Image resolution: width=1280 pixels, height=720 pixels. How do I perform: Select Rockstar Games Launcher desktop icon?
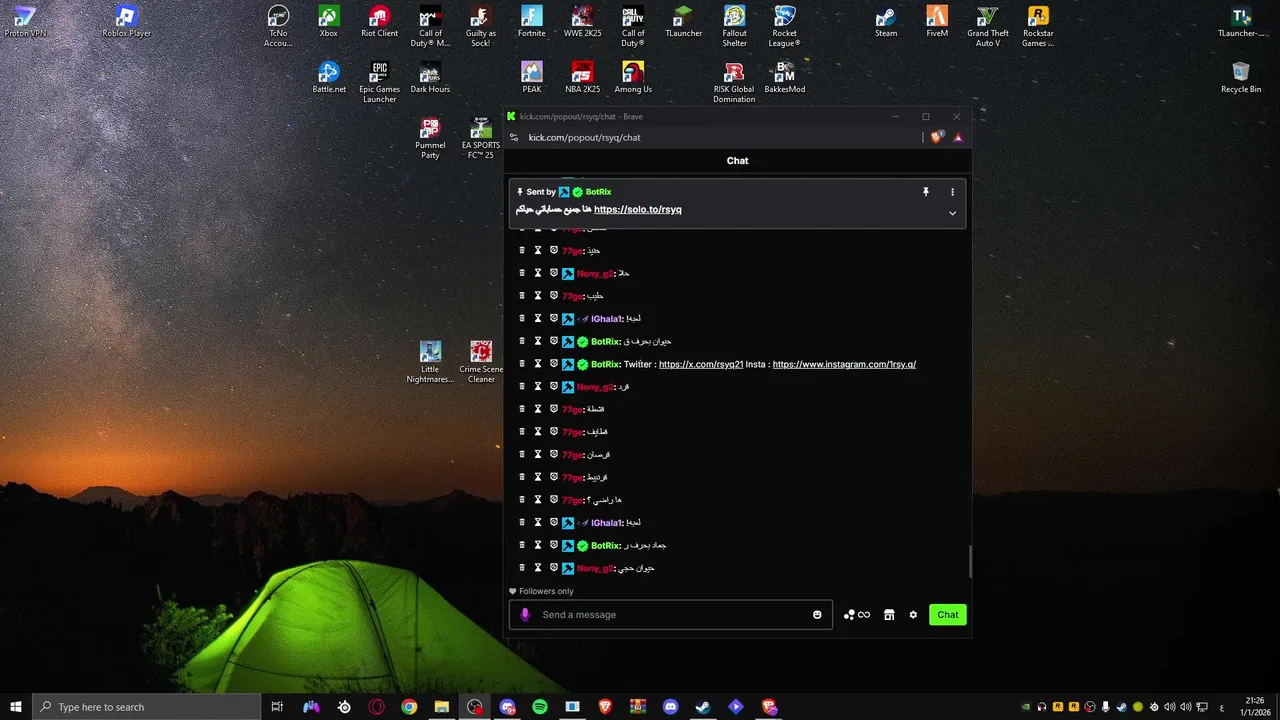point(1038,26)
